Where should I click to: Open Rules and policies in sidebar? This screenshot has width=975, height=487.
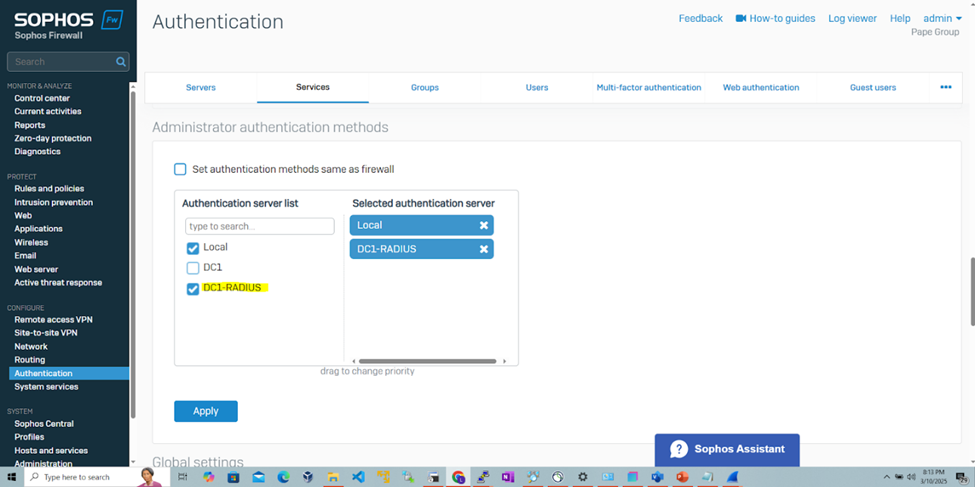(x=49, y=188)
